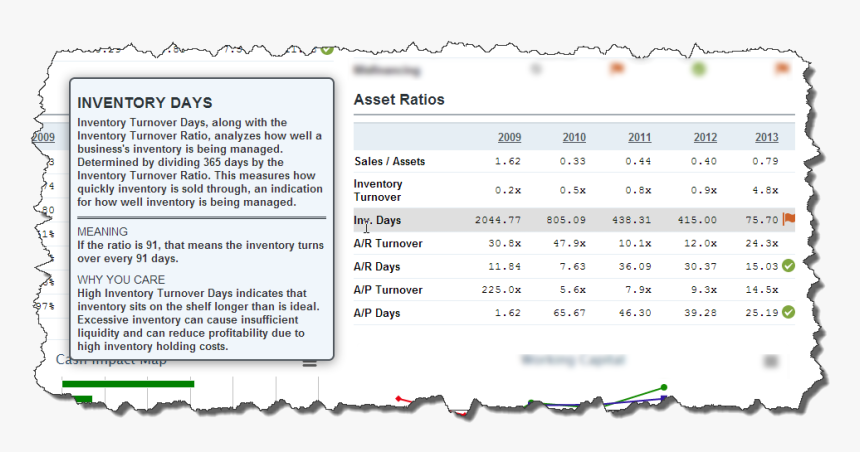This screenshot has width=860, height=452.
Task: Click the A/R Turnover row label
Action: coord(388,243)
